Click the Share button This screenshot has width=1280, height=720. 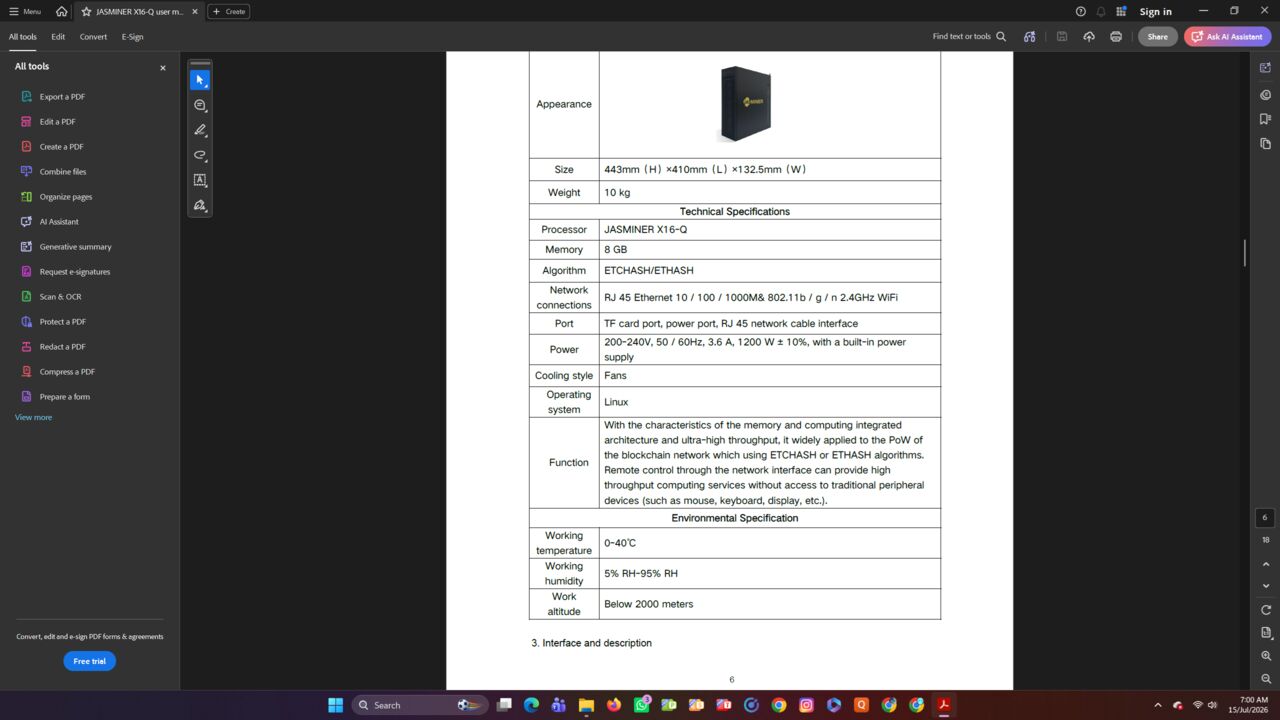pos(1157,37)
